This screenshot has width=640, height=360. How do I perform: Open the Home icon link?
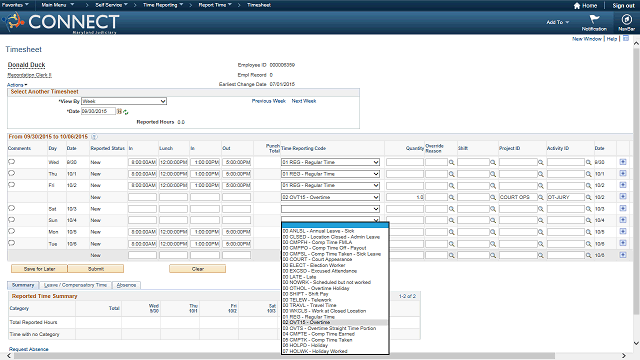click(x=585, y=6)
